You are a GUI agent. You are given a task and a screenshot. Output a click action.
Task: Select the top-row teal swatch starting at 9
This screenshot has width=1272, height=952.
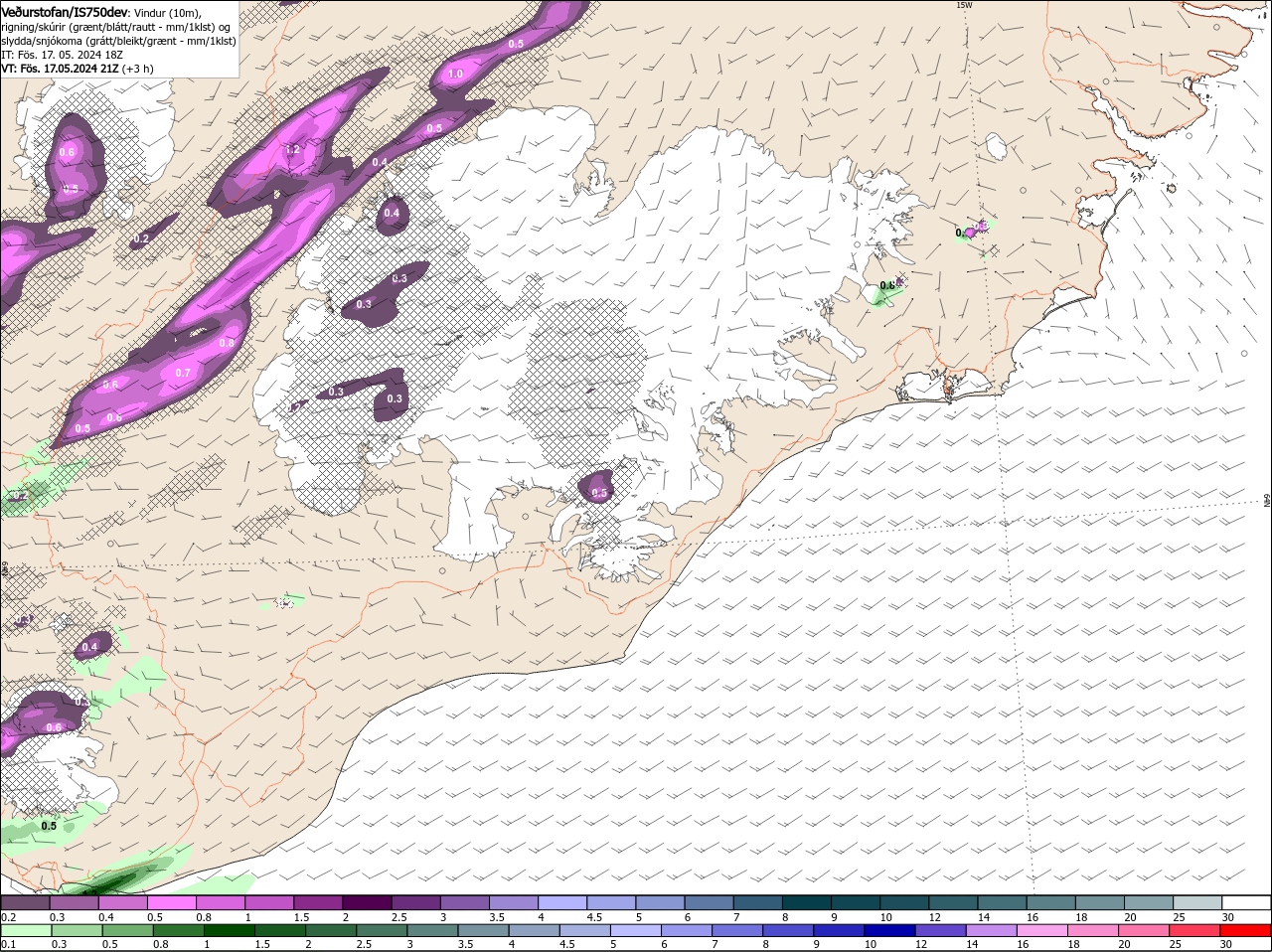[x=856, y=902]
